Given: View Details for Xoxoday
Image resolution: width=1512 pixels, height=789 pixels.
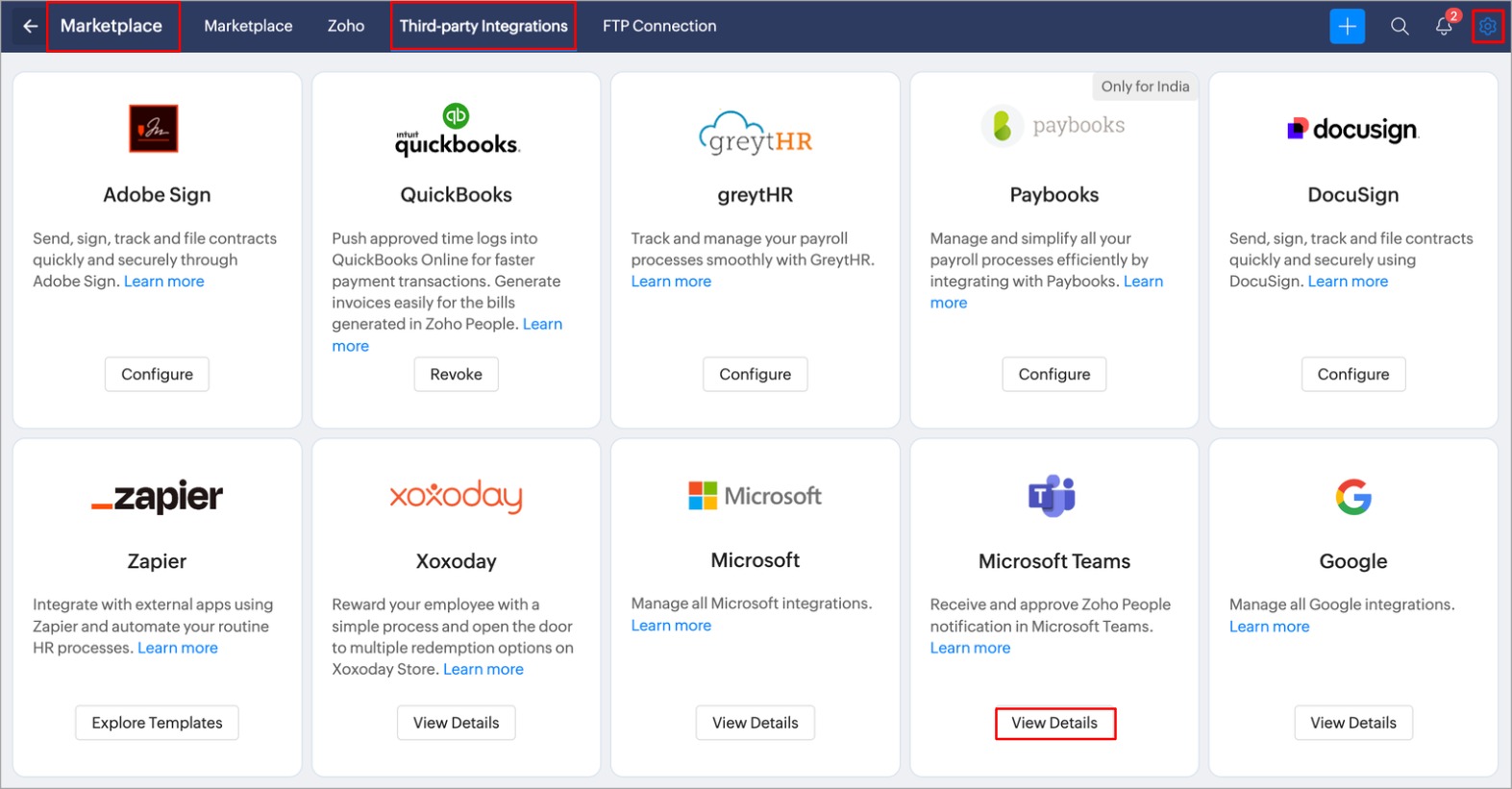Looking at the screenshot, I should [x=457, y=723].
